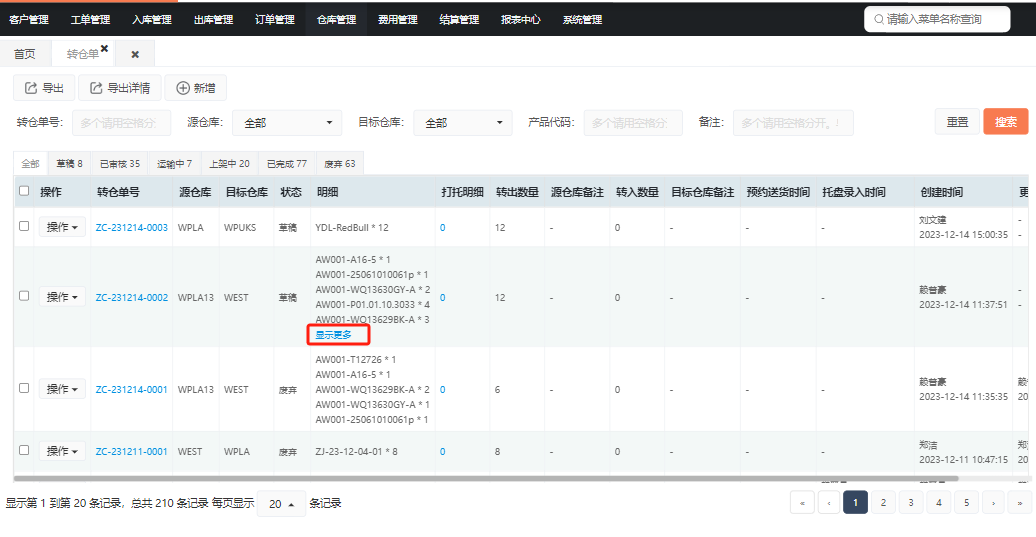Click the horizontal table scrollbar
This screenshot has width=1036, height=537.
(x=486, y=478)
